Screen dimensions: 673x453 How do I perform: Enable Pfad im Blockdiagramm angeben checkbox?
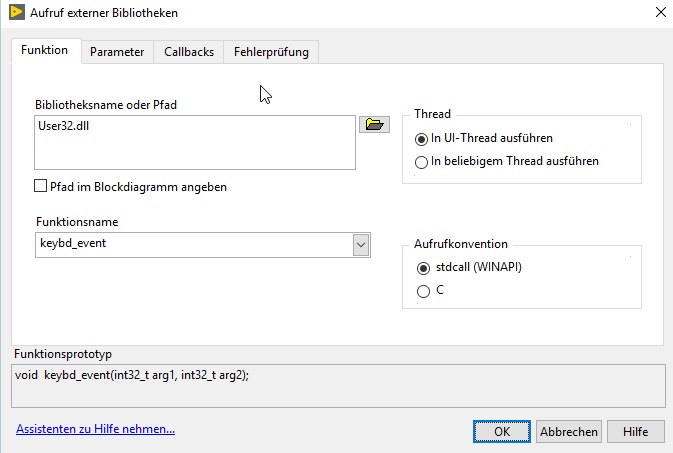(x=41, y=186)
